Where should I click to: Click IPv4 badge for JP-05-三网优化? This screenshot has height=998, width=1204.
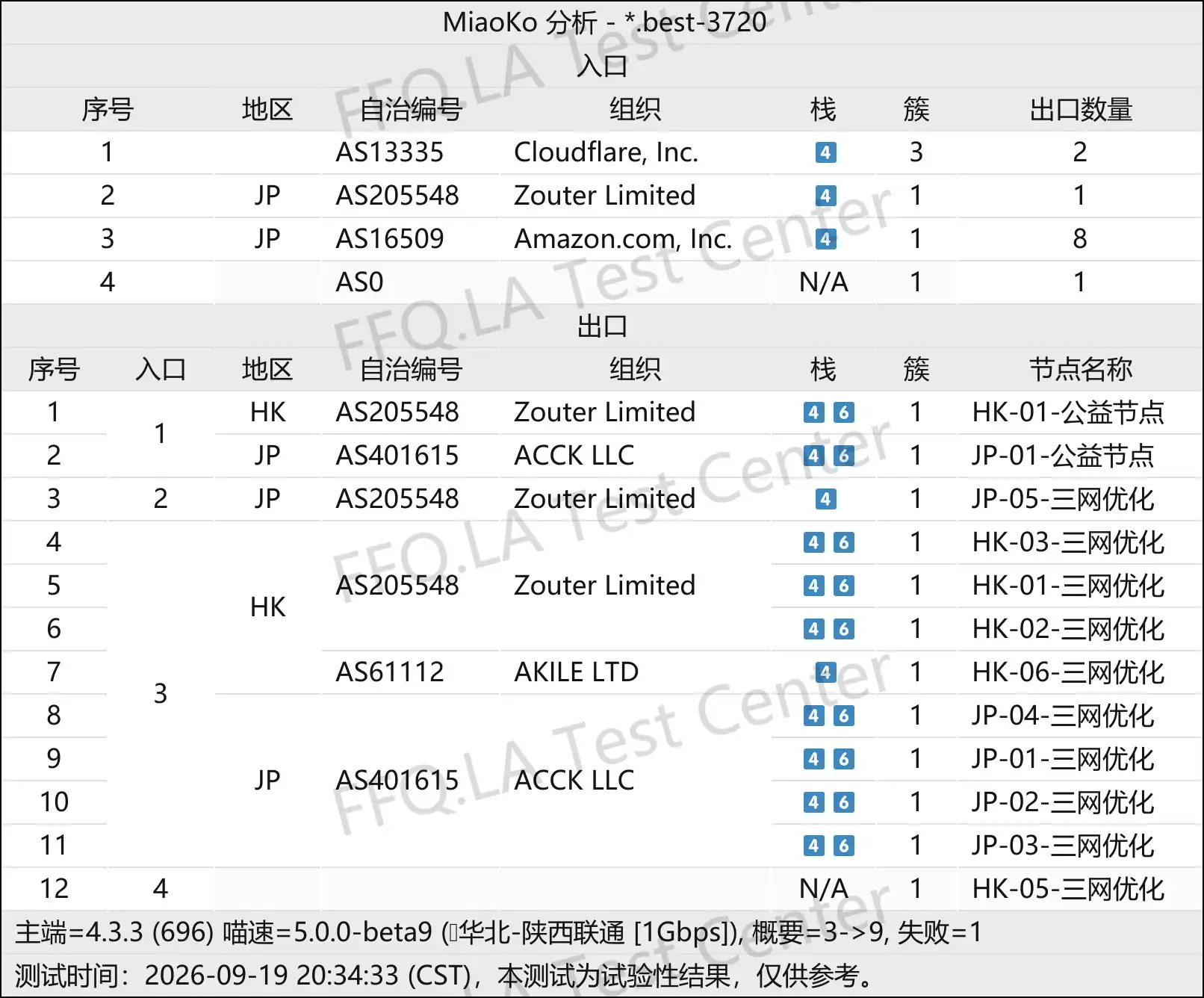tap(825, 499)
